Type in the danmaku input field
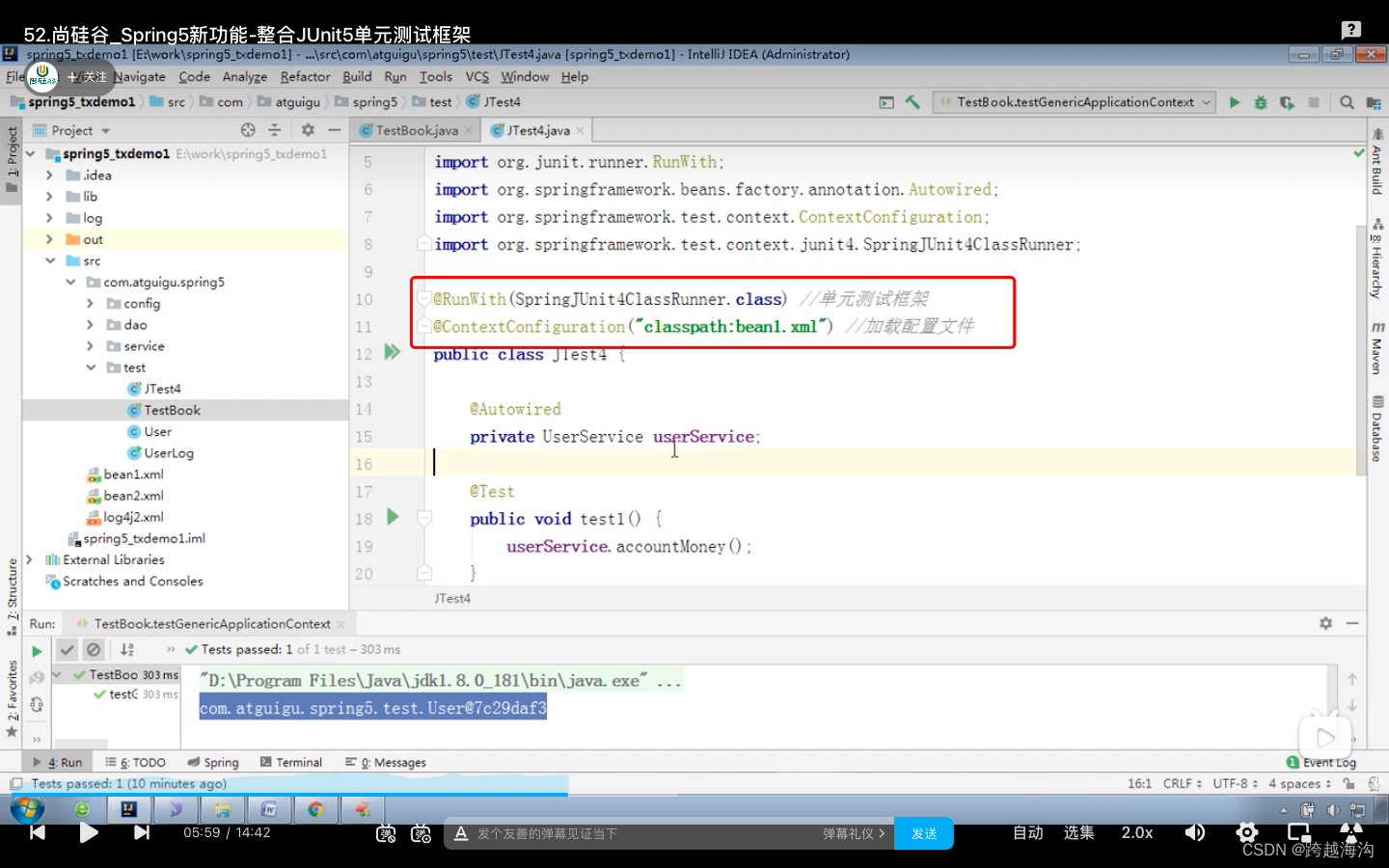Viewport: 1389px width, 868px height. tap(641, 833)
